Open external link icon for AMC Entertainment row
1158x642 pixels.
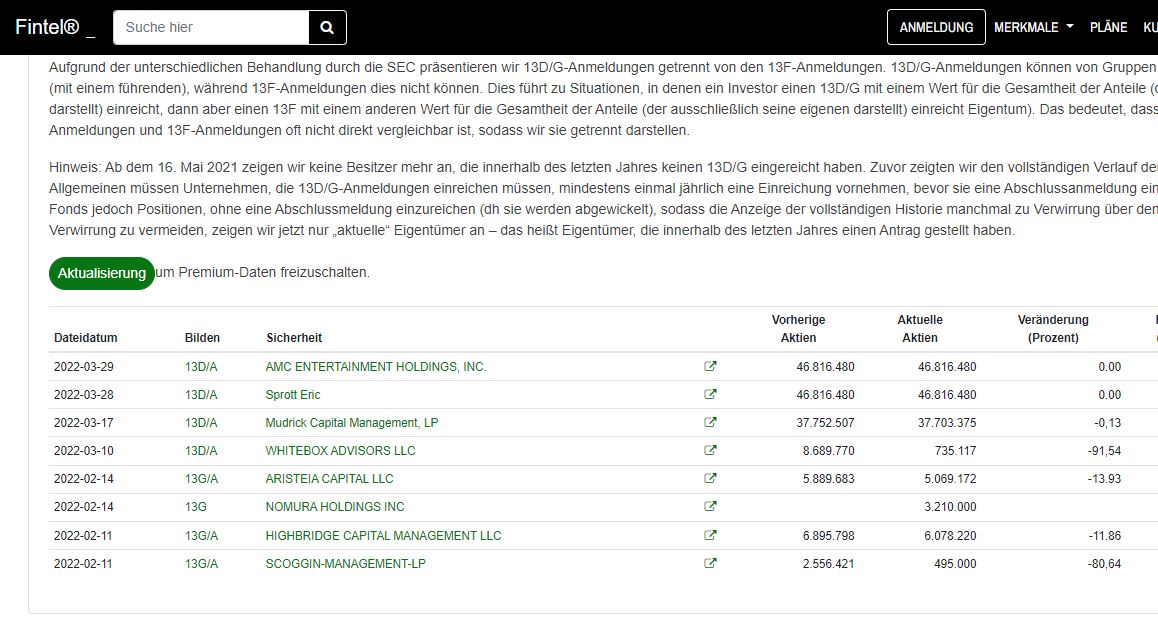coord(710,367)
